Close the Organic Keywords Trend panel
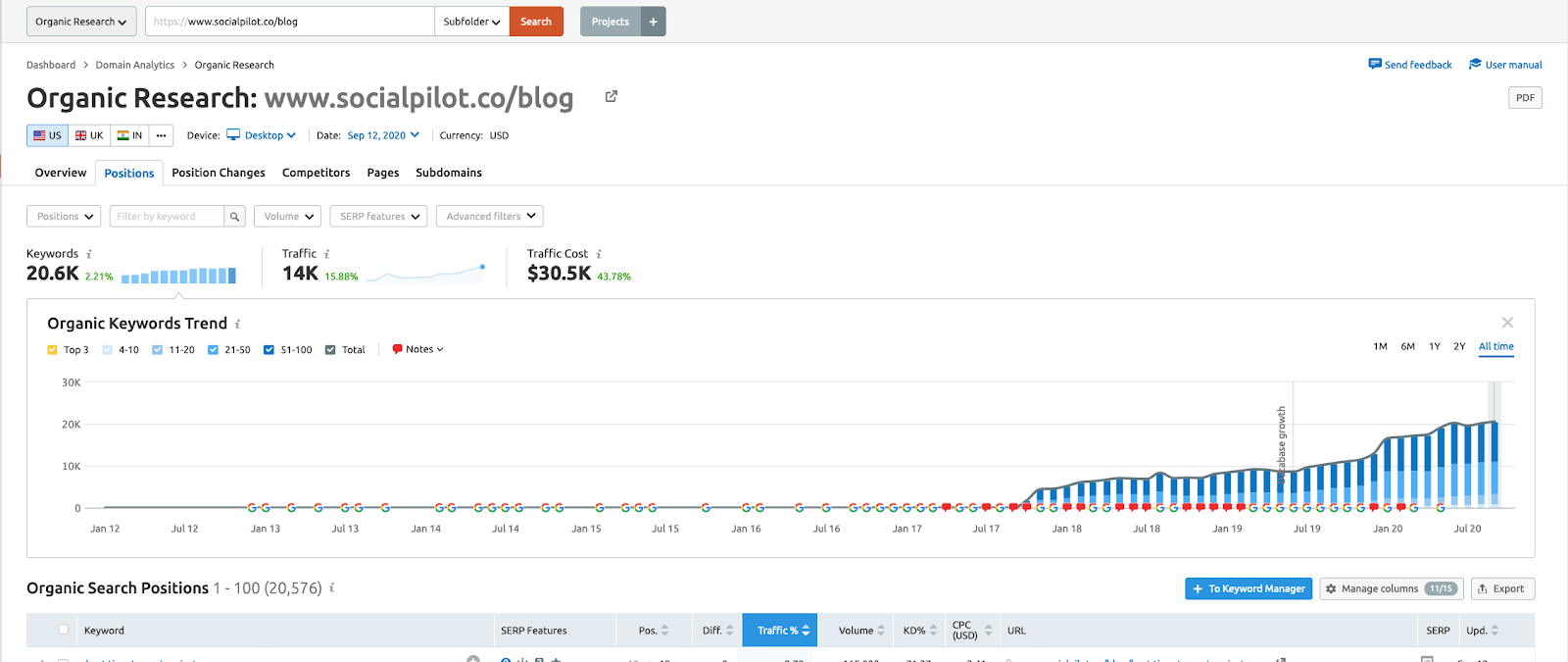 (1507, 323)
